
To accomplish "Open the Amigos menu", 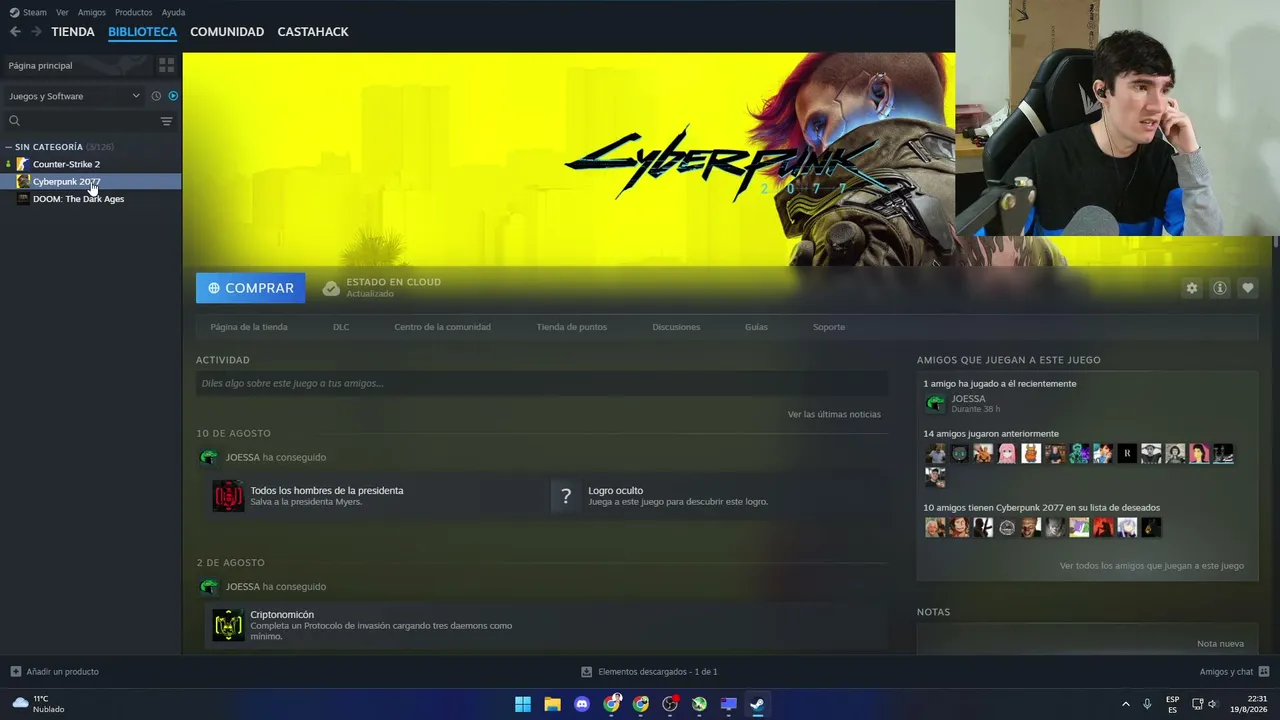I will (x=91, y=12).
